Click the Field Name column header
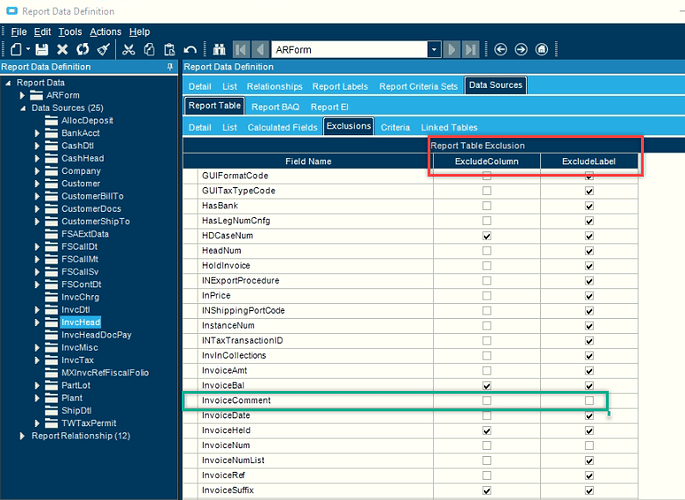 point(308,161)
